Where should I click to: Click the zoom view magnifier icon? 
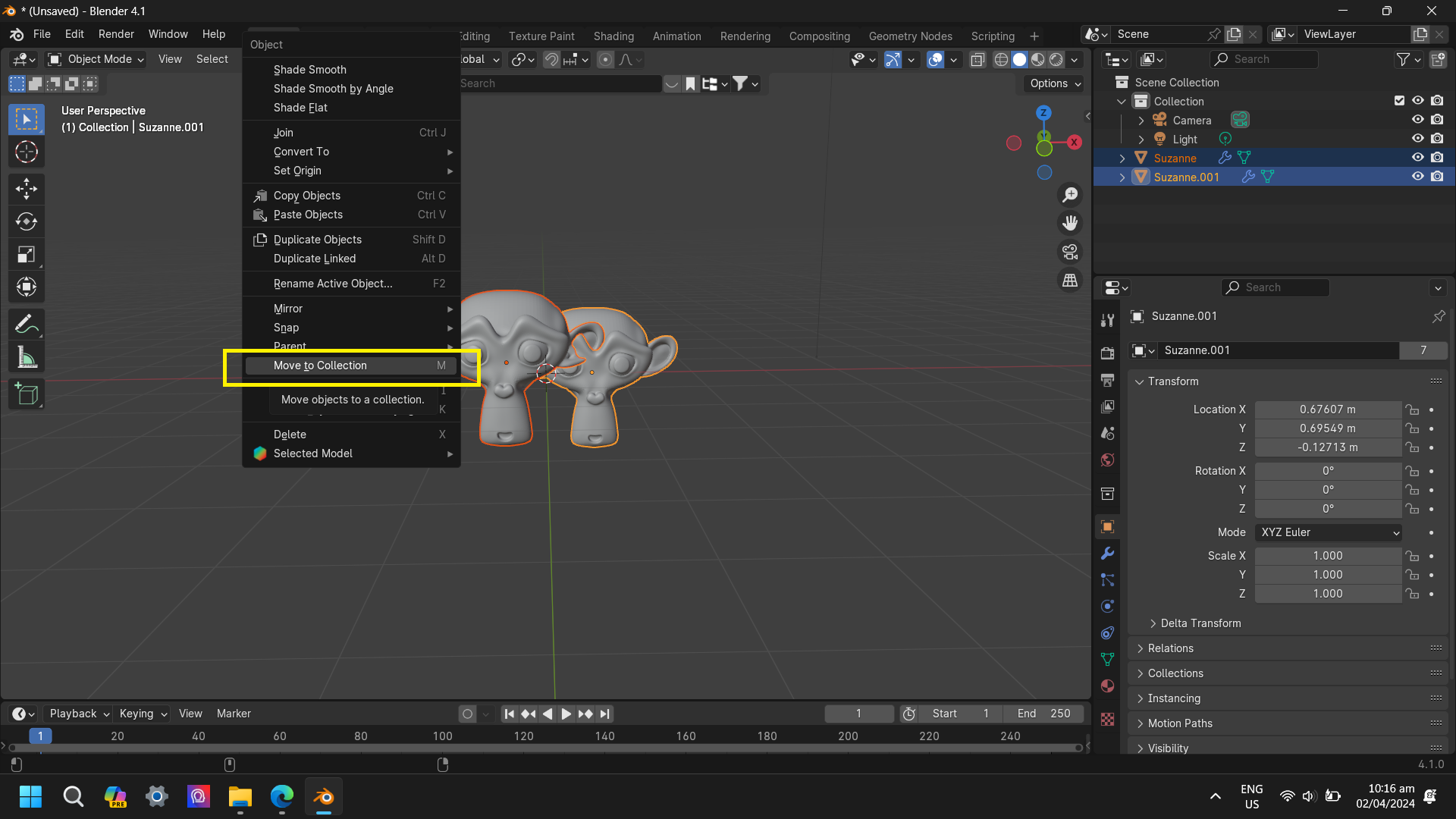1070,196
